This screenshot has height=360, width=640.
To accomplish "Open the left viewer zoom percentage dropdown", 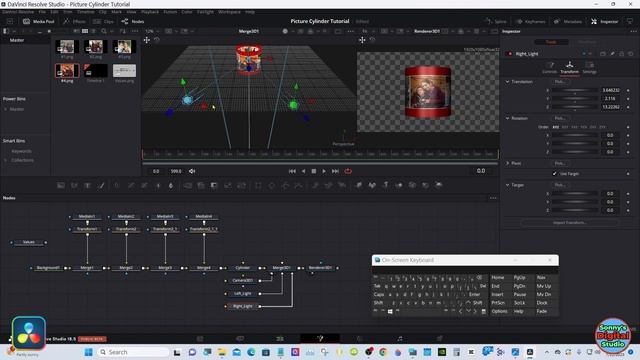I will 153,31.
